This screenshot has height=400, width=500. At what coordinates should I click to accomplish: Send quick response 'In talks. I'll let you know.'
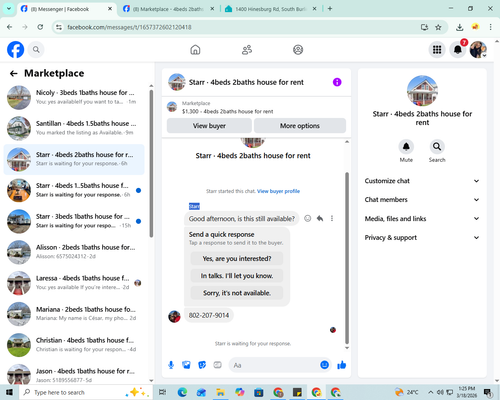pyautogui.click(x=237, y=276)
